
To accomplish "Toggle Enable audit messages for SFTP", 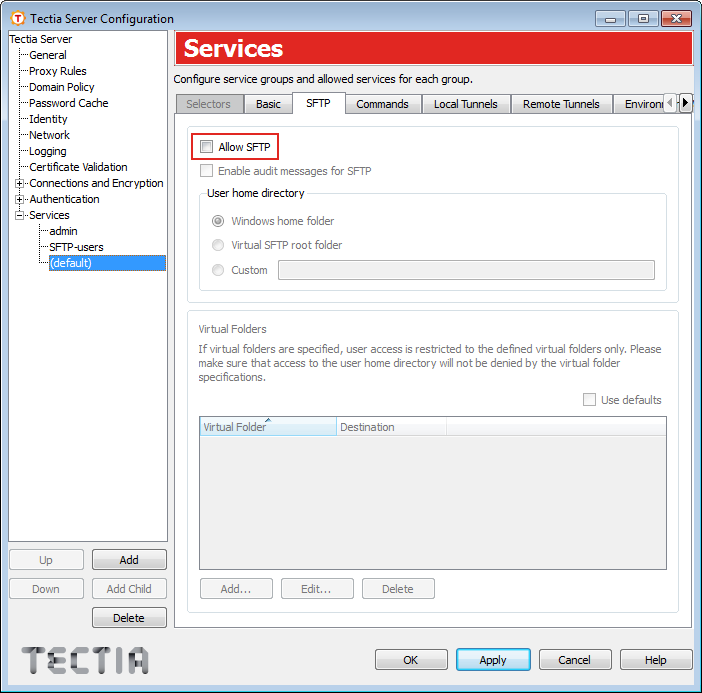I will 206,171.
